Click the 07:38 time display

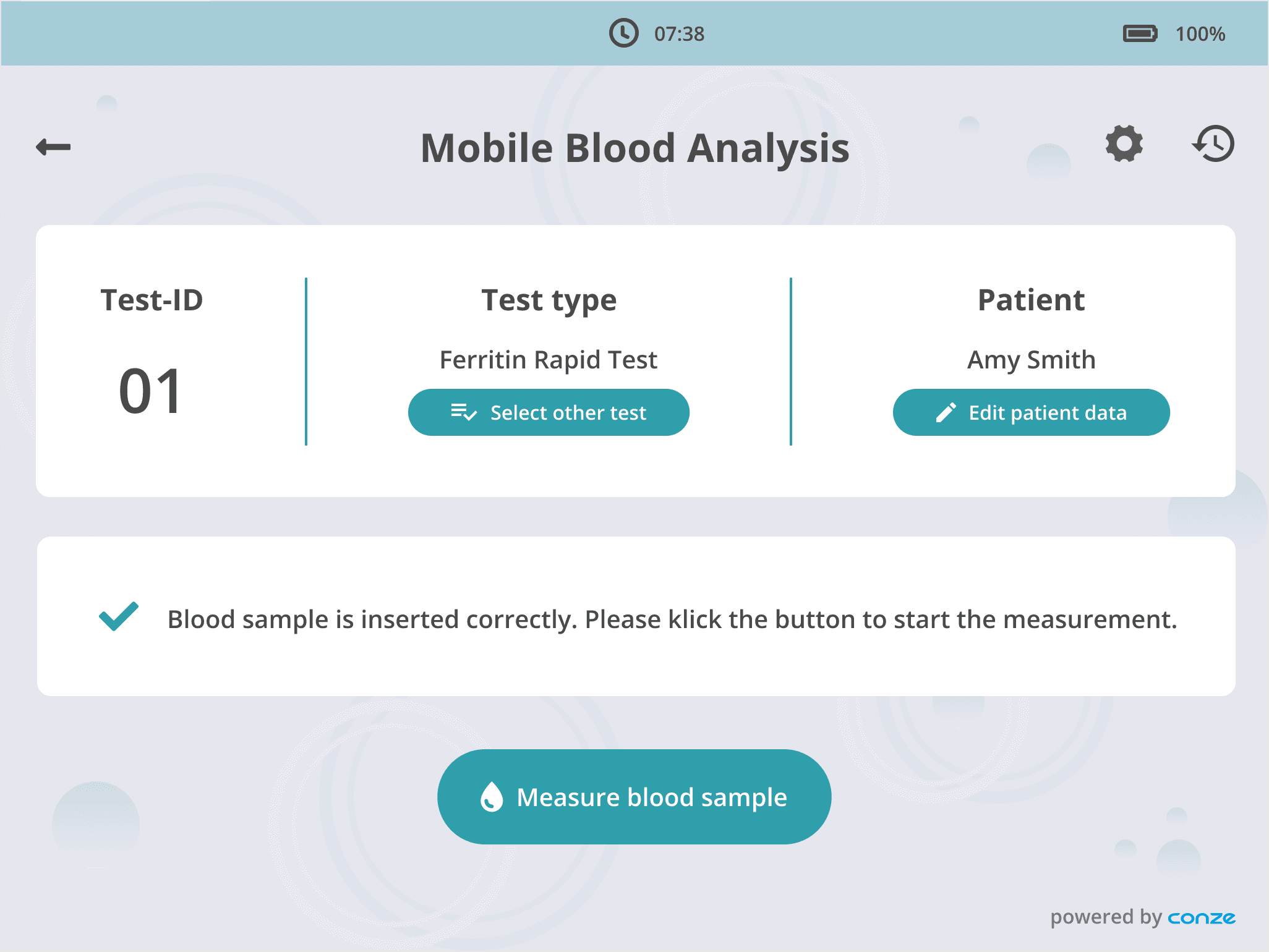point(679,34)
